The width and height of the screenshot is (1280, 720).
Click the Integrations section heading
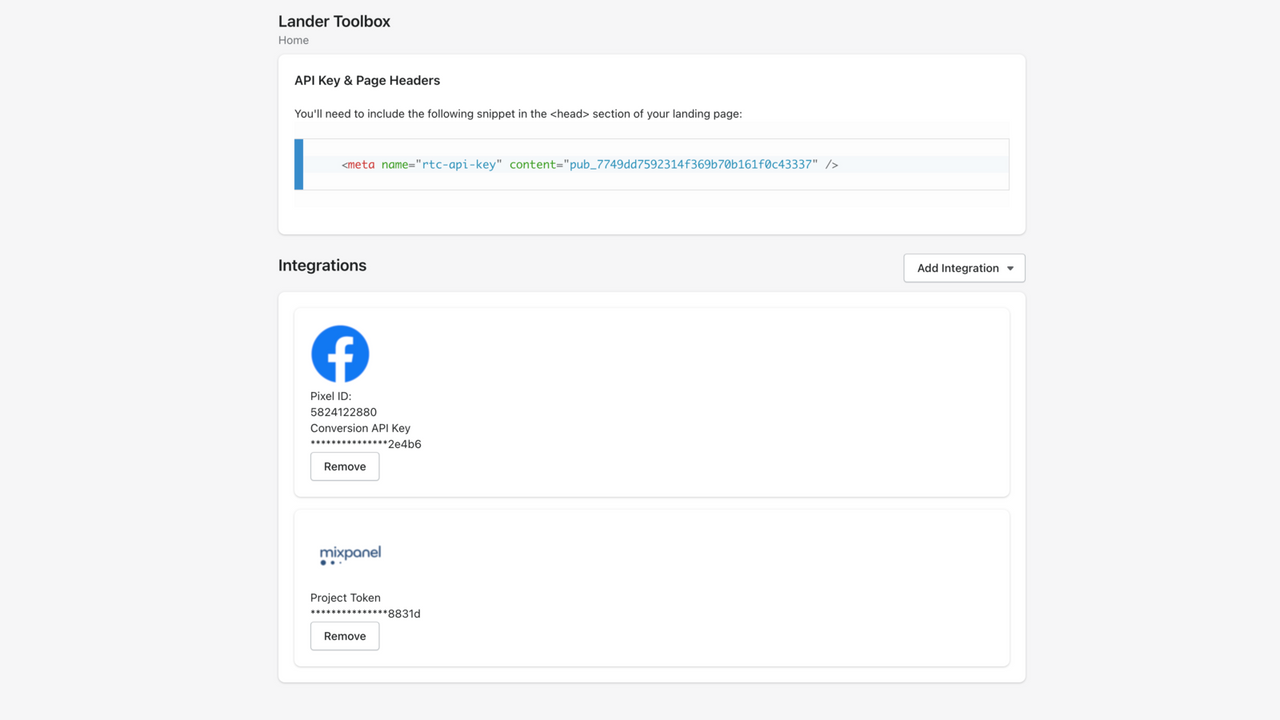click(322, 265)
